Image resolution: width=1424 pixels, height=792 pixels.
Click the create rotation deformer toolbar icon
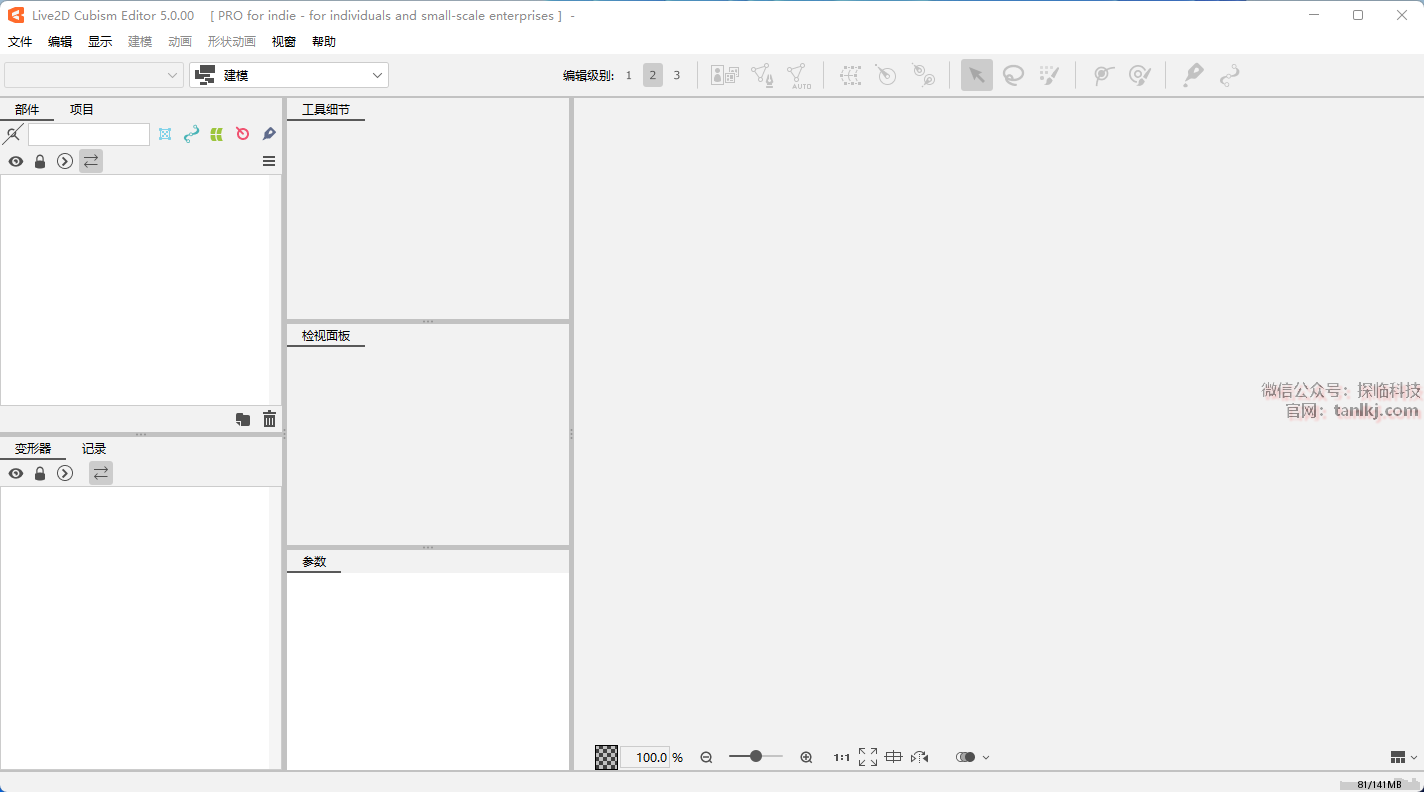(x=886, y=75)
